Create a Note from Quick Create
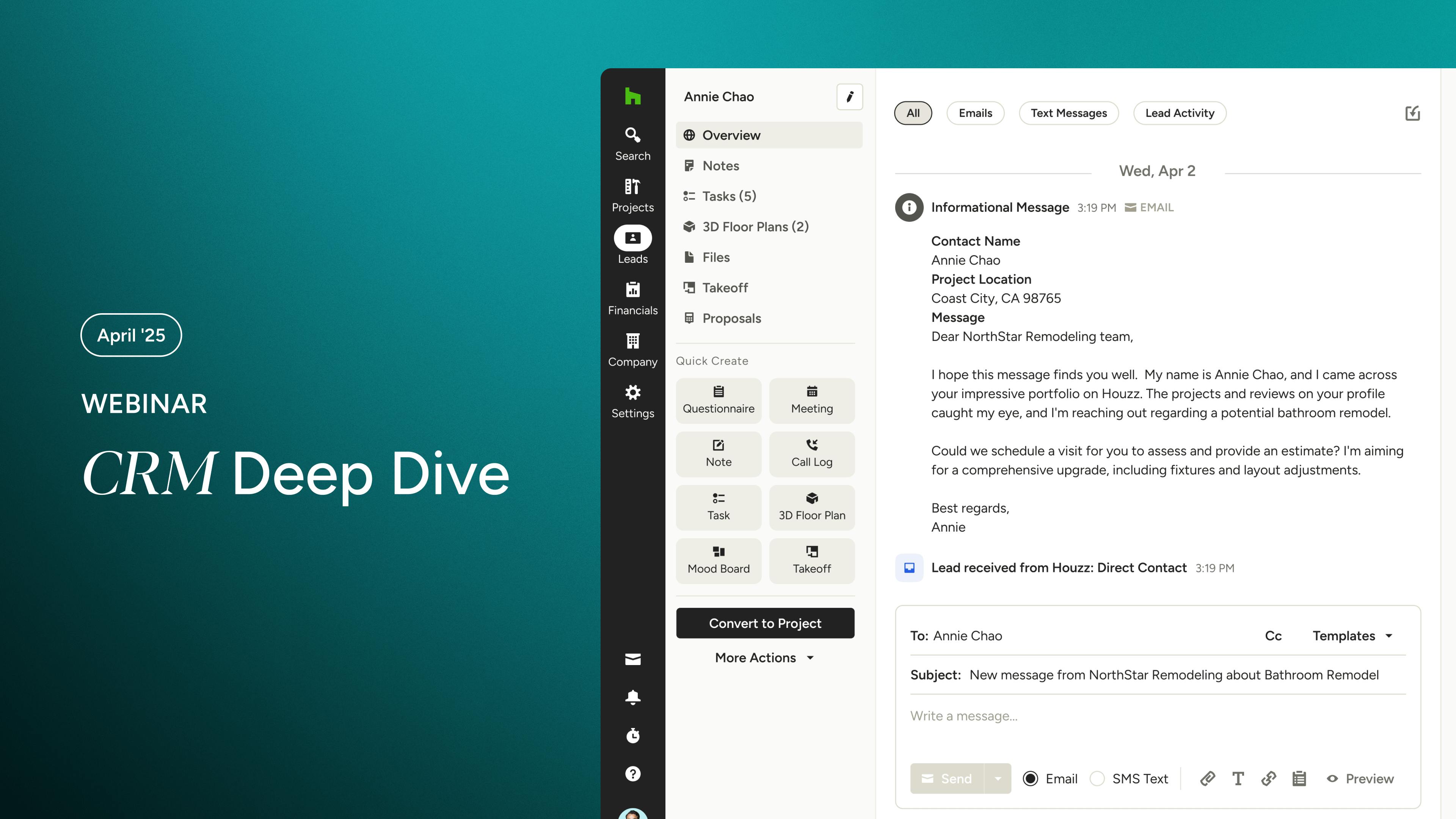1456x819 pixels. pos(719,454)
